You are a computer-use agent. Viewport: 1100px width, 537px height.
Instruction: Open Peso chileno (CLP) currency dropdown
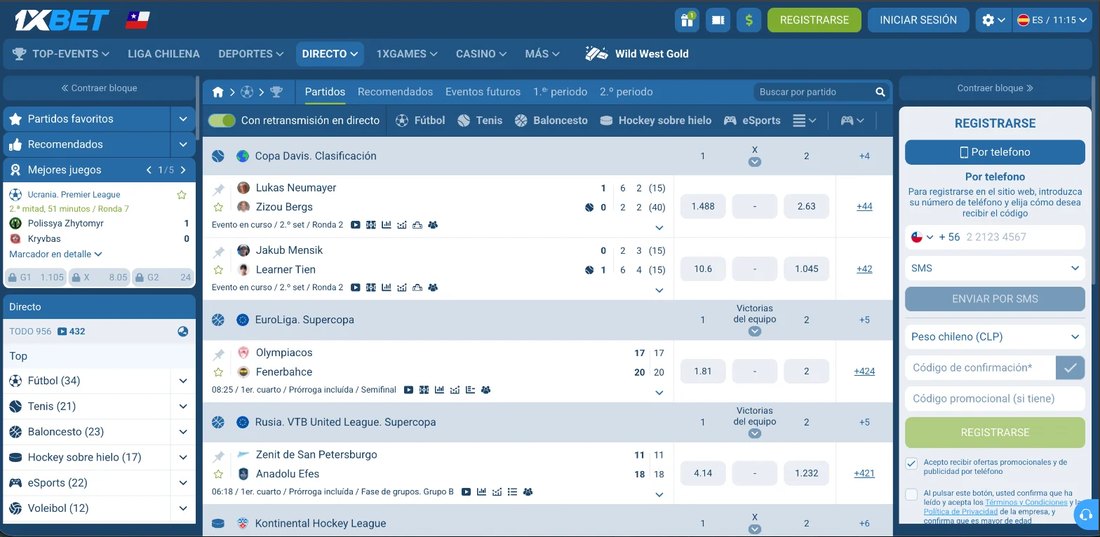995,337
